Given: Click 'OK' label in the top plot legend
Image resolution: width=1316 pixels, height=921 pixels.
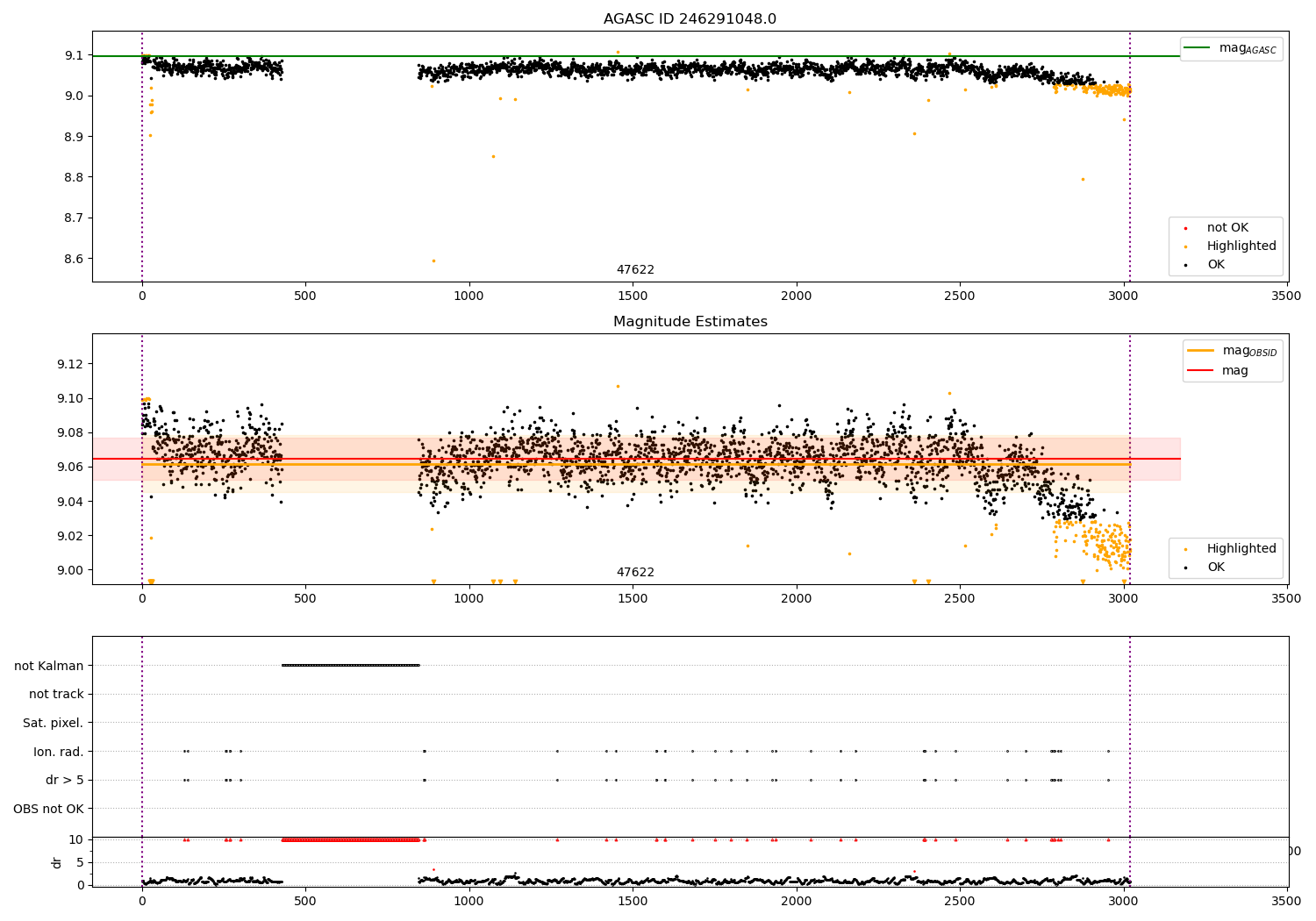Looking at the screenshot, I should pyautogui.click(x=1216, y=264).
